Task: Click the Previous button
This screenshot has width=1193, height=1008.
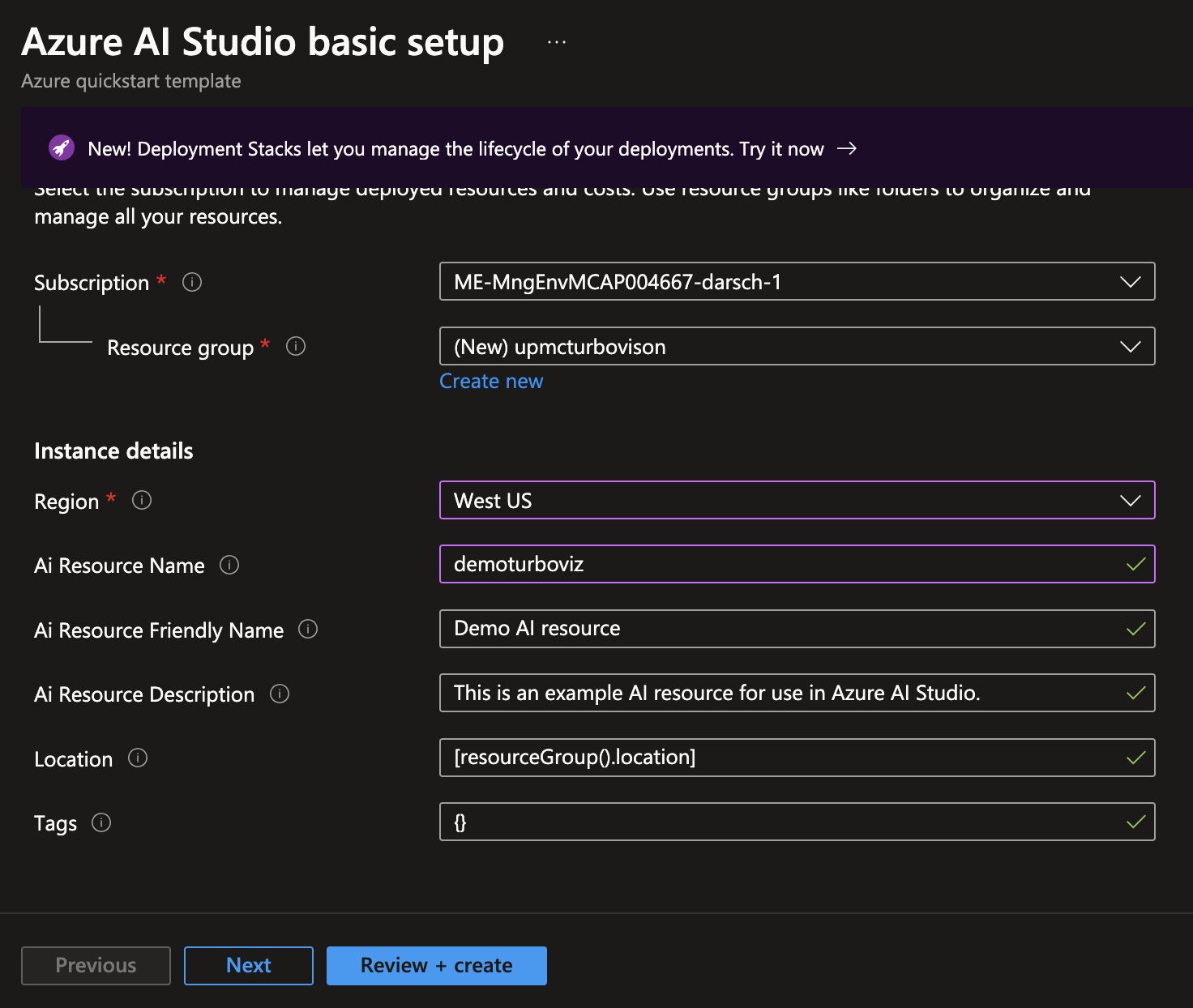Action: (96, 966)
